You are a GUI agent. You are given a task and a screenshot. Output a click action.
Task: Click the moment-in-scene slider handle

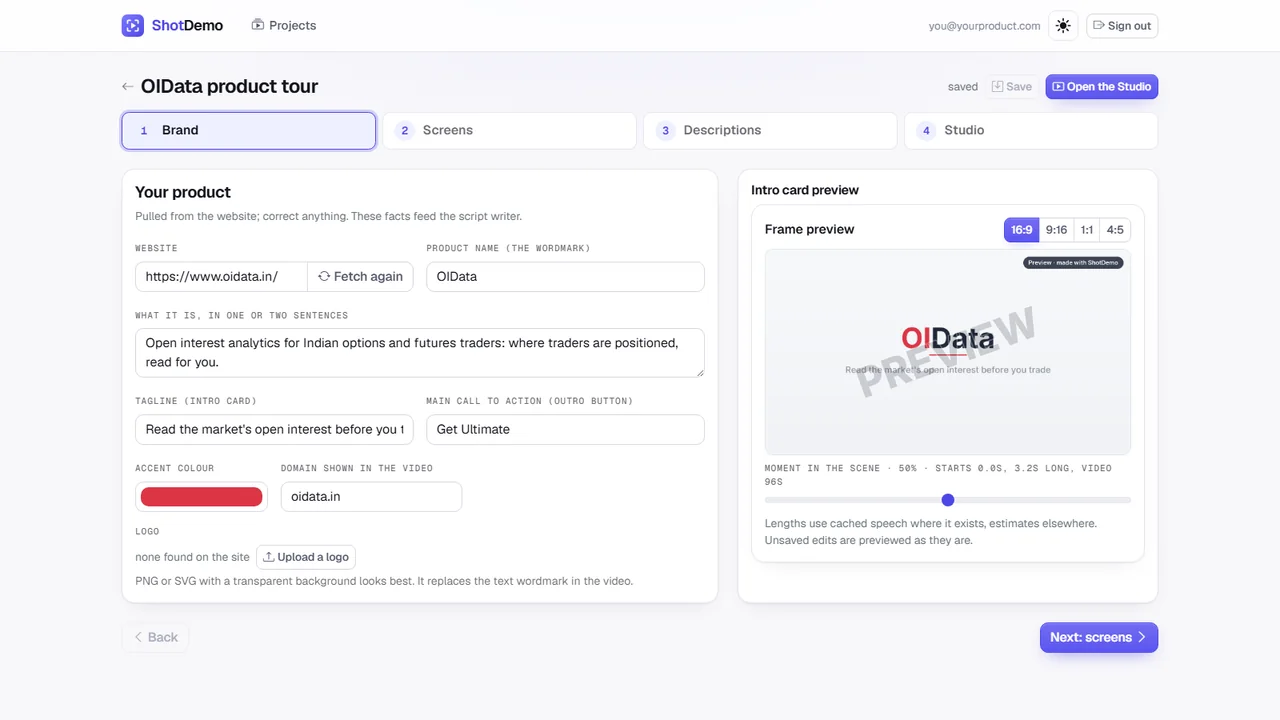click(x=948, y=500)
